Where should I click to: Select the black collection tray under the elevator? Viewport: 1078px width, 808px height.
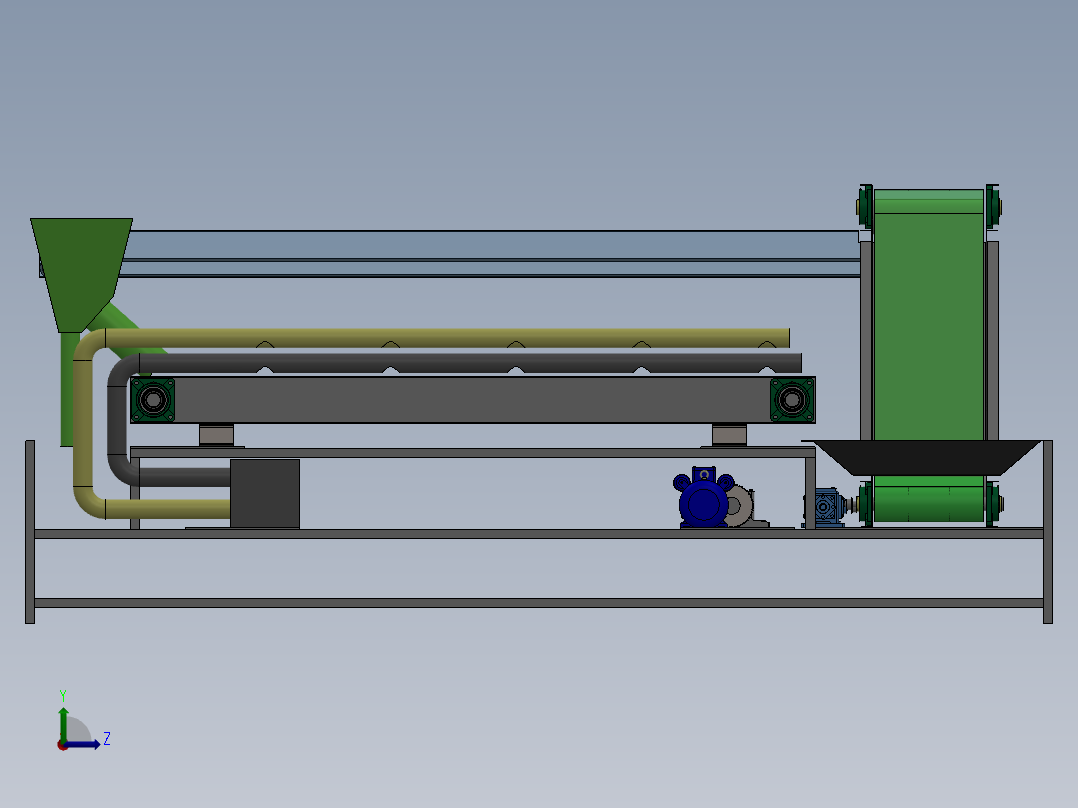pos(927,457)
